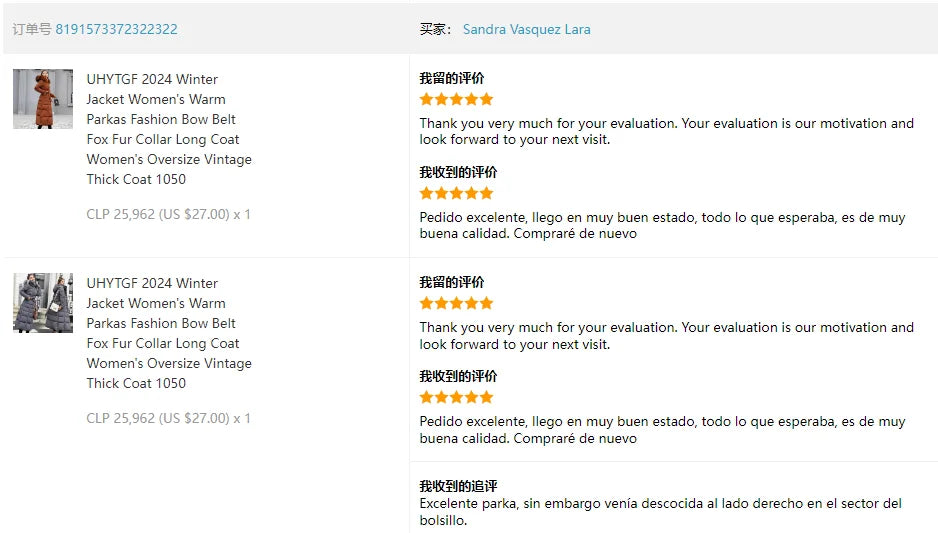Click the first item's CLP 25,962 price
This screenshot has height=533, width=938.
(168, 214)
